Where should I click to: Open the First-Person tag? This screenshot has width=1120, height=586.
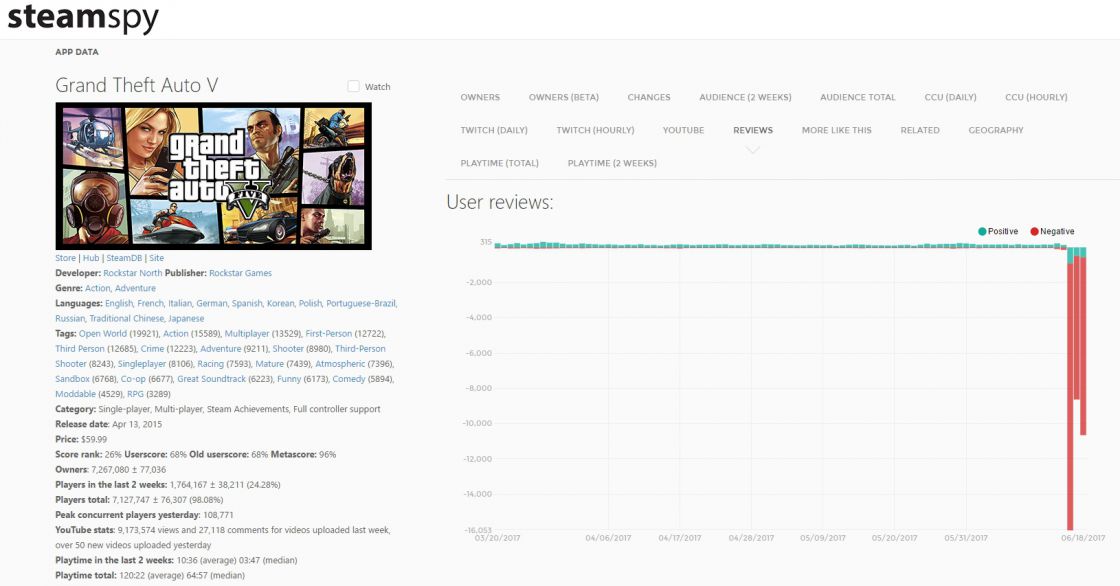tap(329, 334)
